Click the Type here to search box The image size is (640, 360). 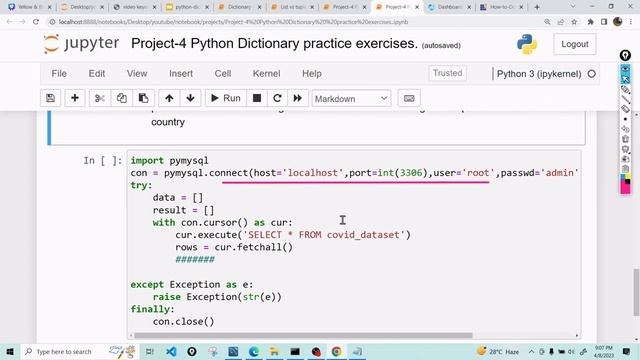click(80, 351)
